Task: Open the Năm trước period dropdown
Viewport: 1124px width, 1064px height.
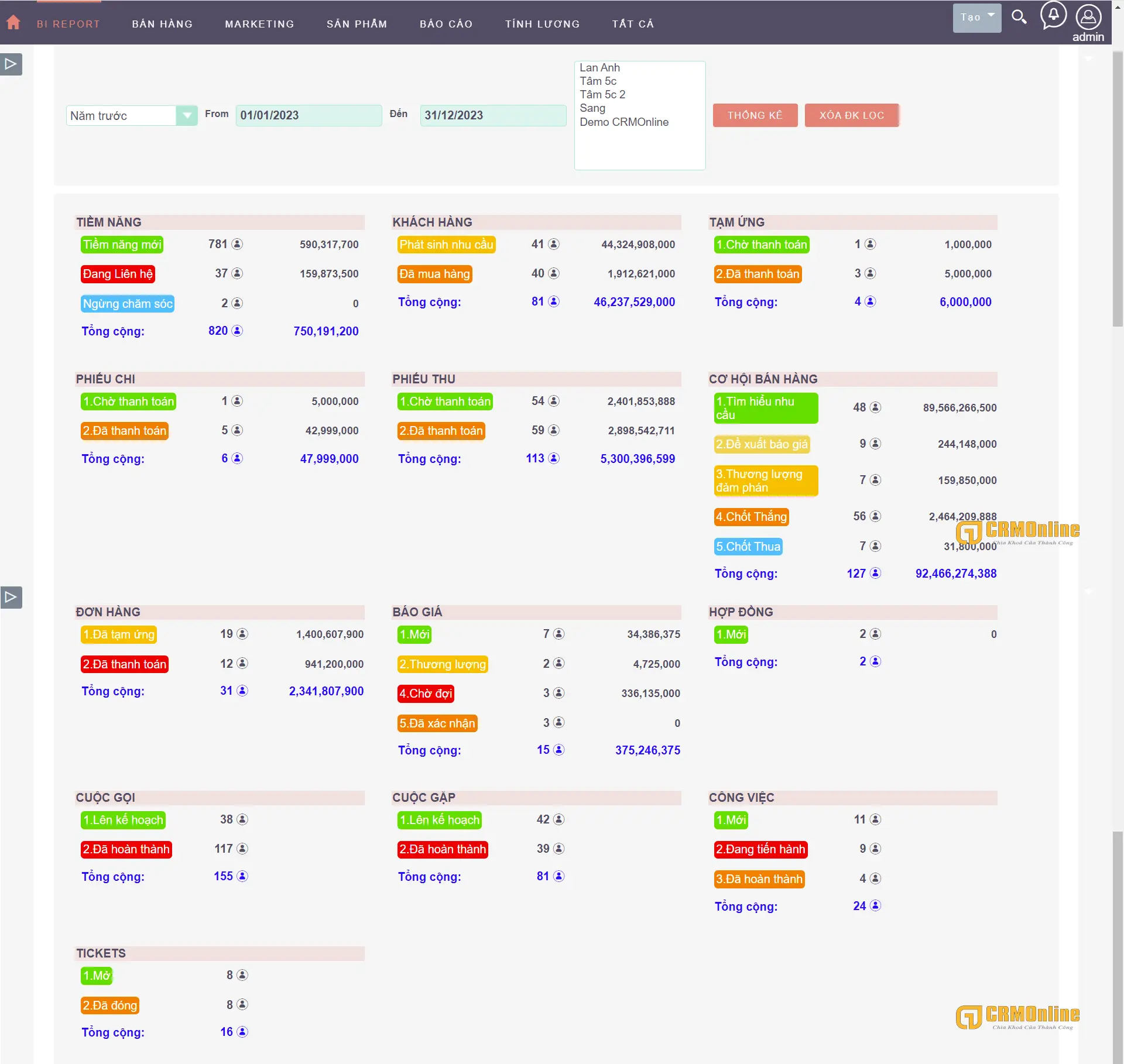Action: pyautogui.click(x=187, y=115)
